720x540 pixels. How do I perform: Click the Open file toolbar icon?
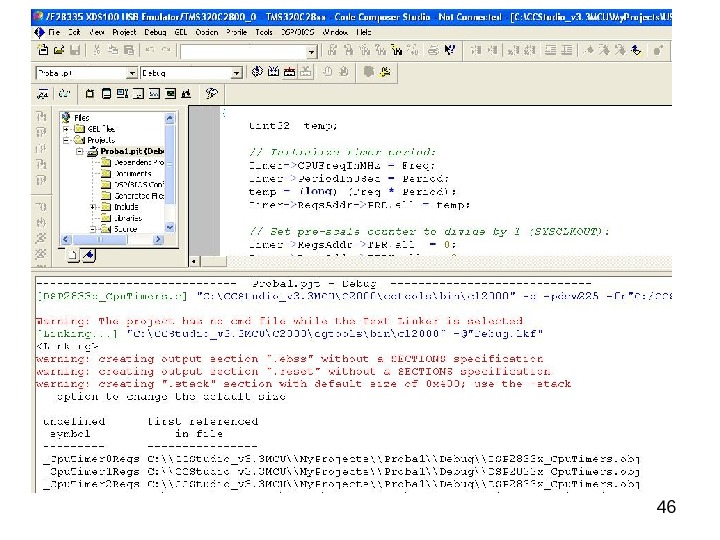click(x=59, y=50)
